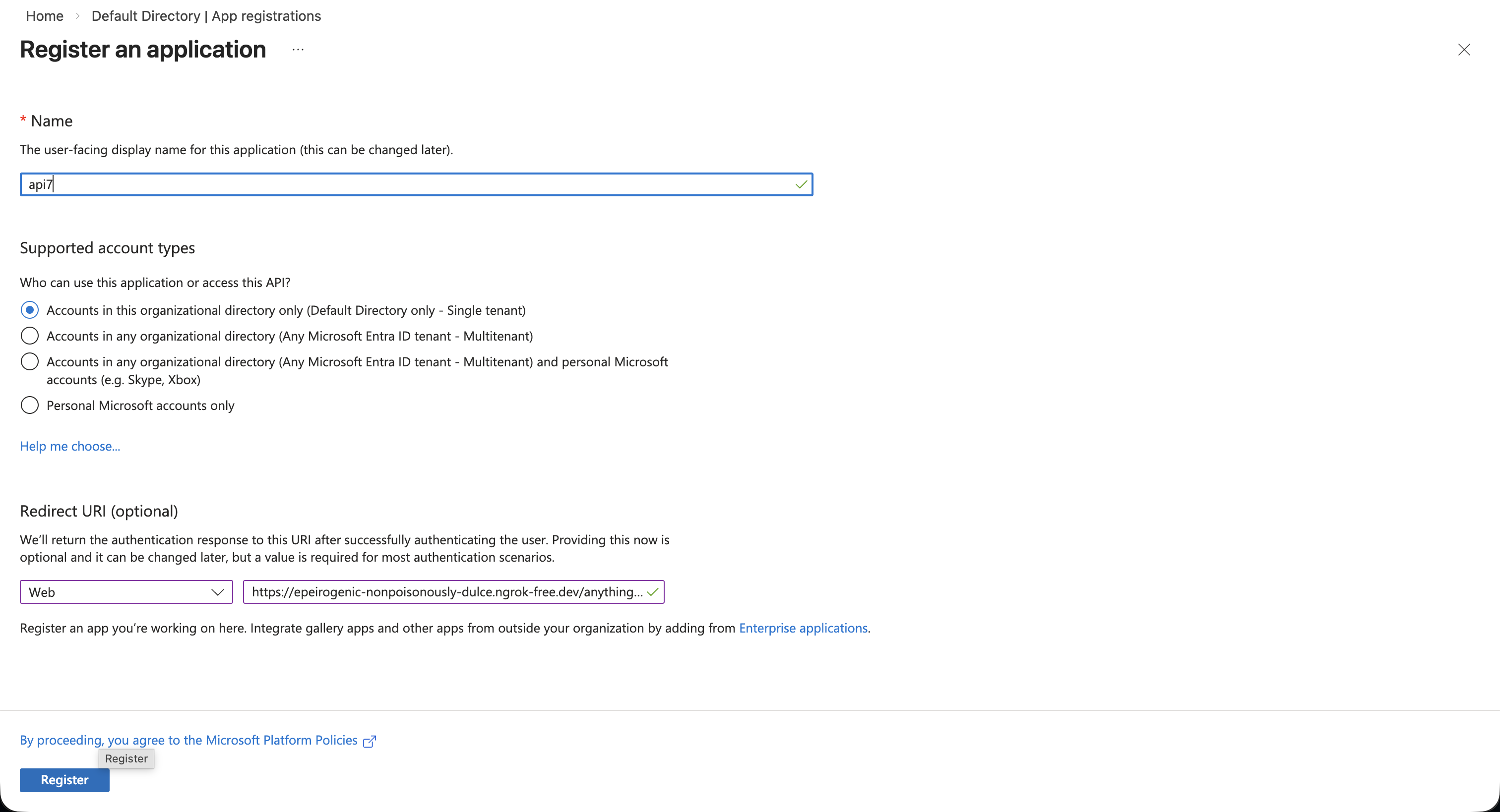Click the breadcrumb separator chevron after Home
The image size is (1500, 812).
[x=77, y=16]
